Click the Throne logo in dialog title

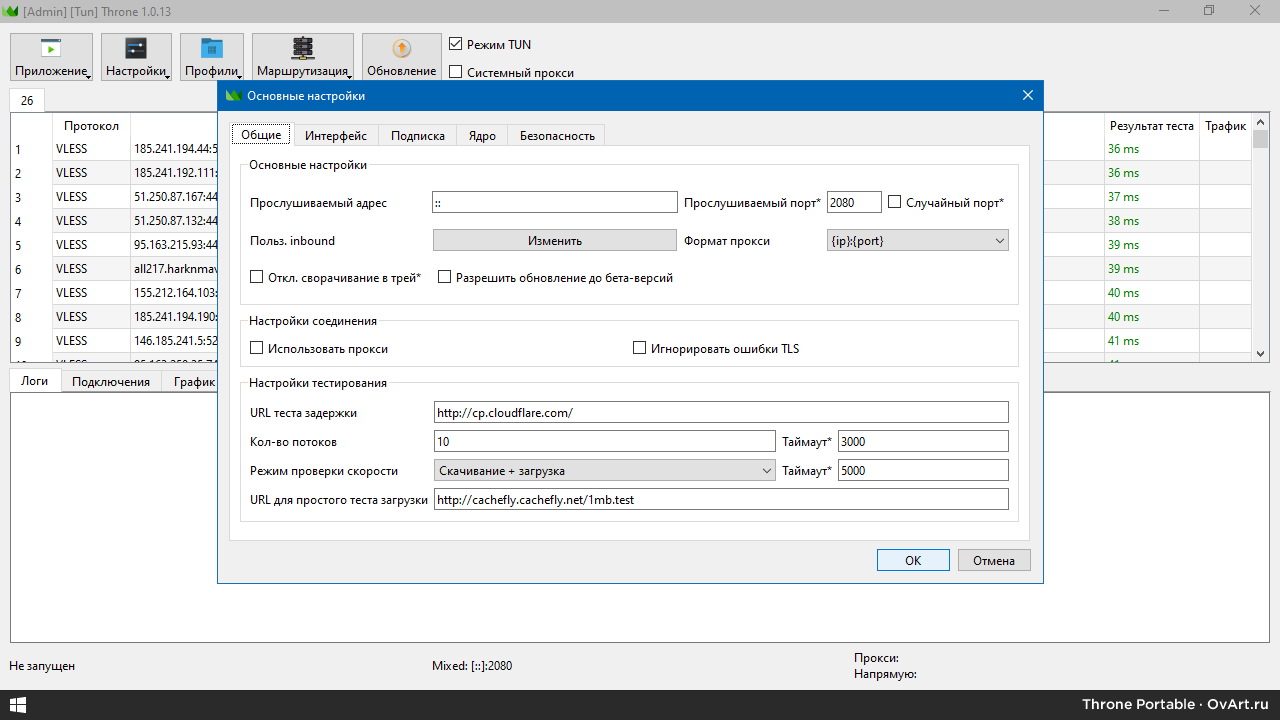coord(234,96)
